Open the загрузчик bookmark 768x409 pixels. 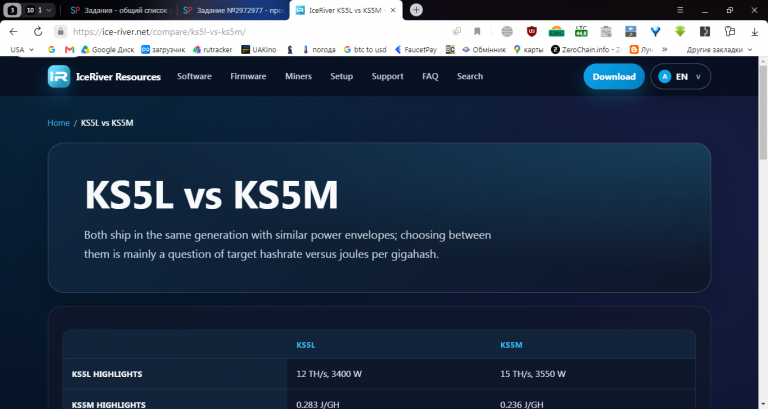click(163, 49)
